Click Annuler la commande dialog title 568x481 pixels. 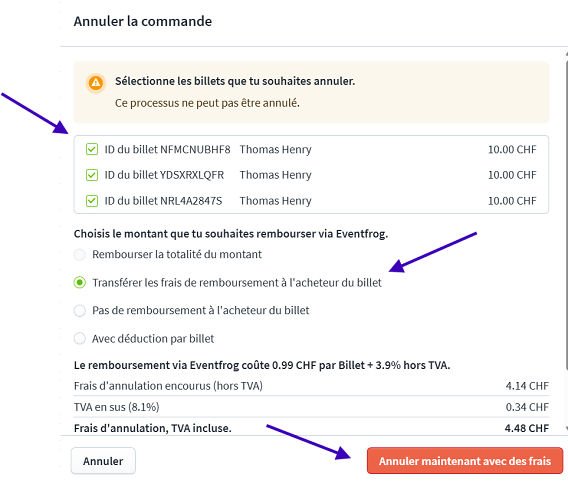click(x=143, y=21)
